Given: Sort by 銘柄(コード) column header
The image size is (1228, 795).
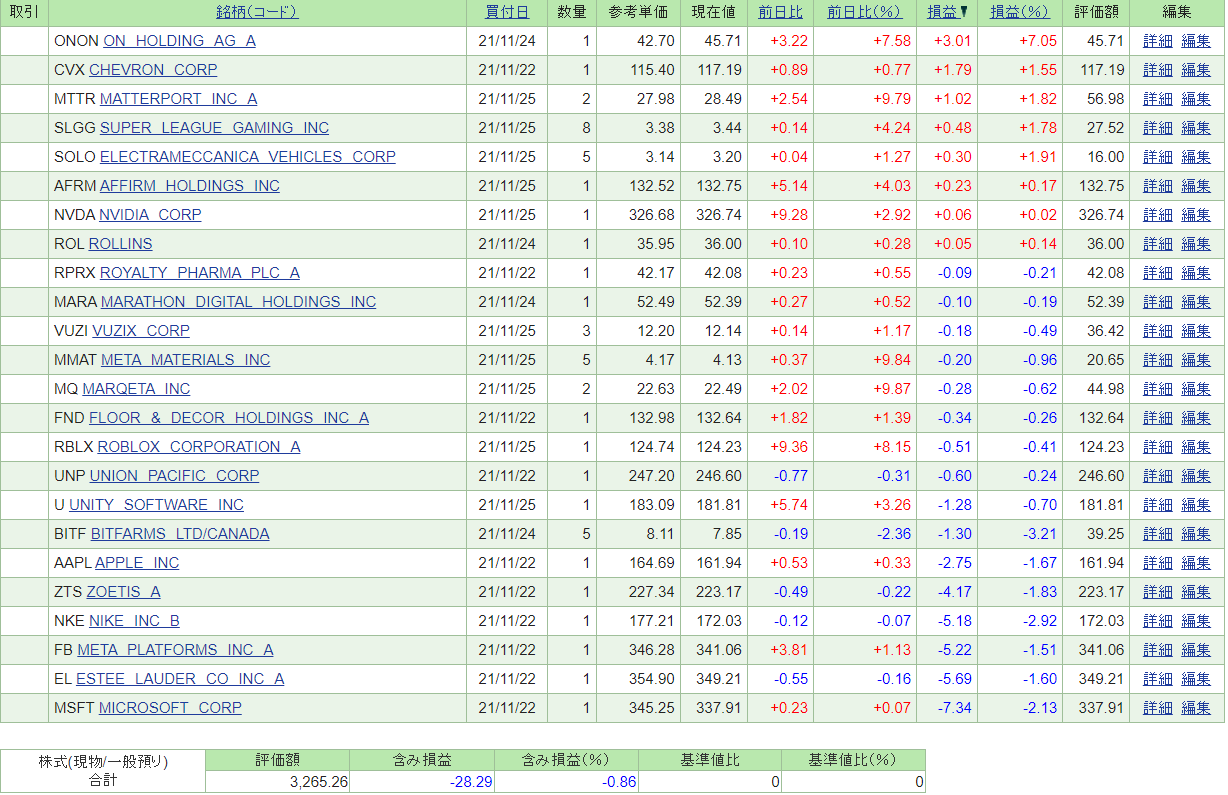Looking at the screenshot, I should tap(257, 12).
